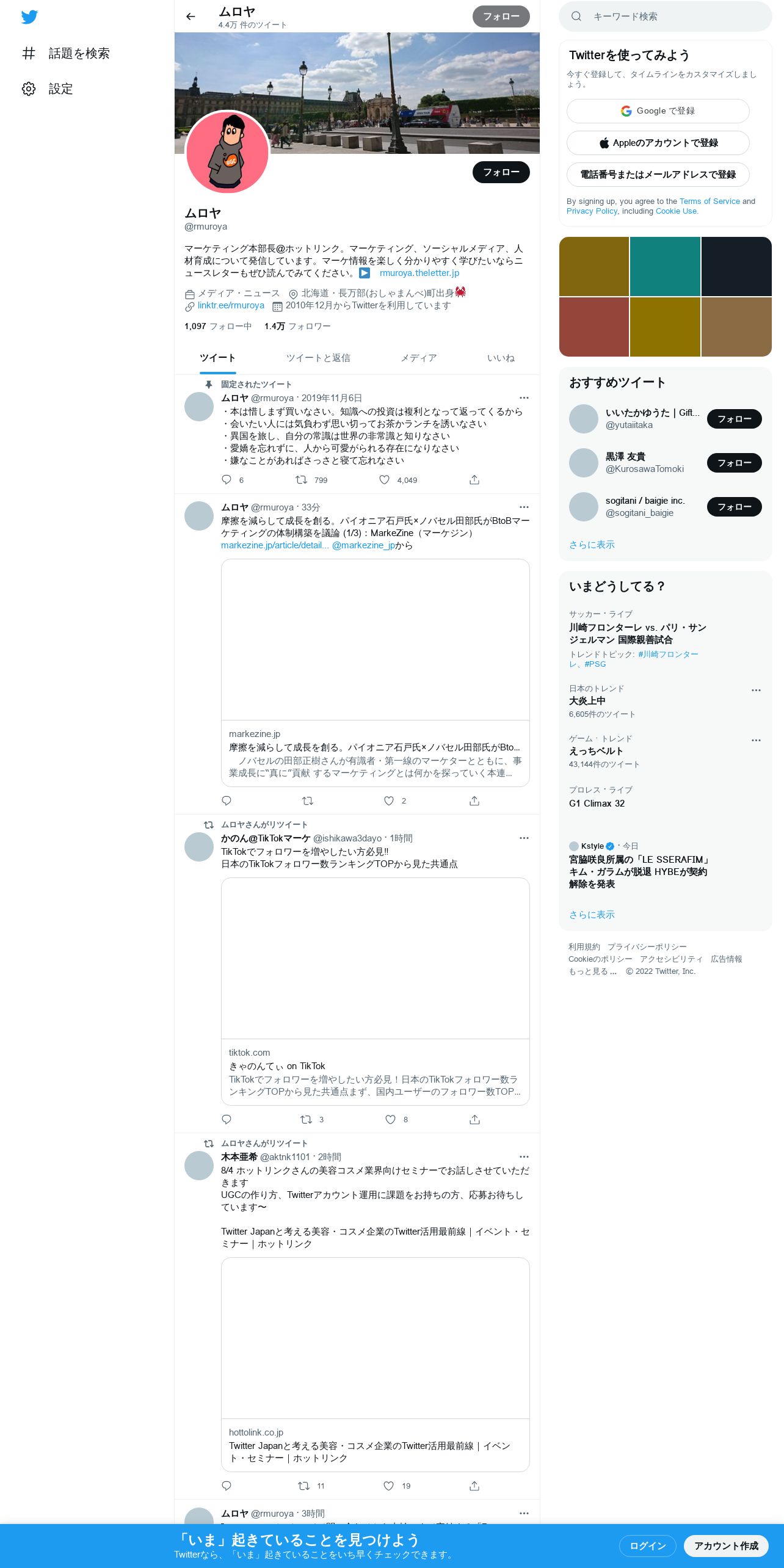Screen dimensions: 784x1568
Task: Click the ログイン button in bottom banner
Action: tap(648, 1545)
